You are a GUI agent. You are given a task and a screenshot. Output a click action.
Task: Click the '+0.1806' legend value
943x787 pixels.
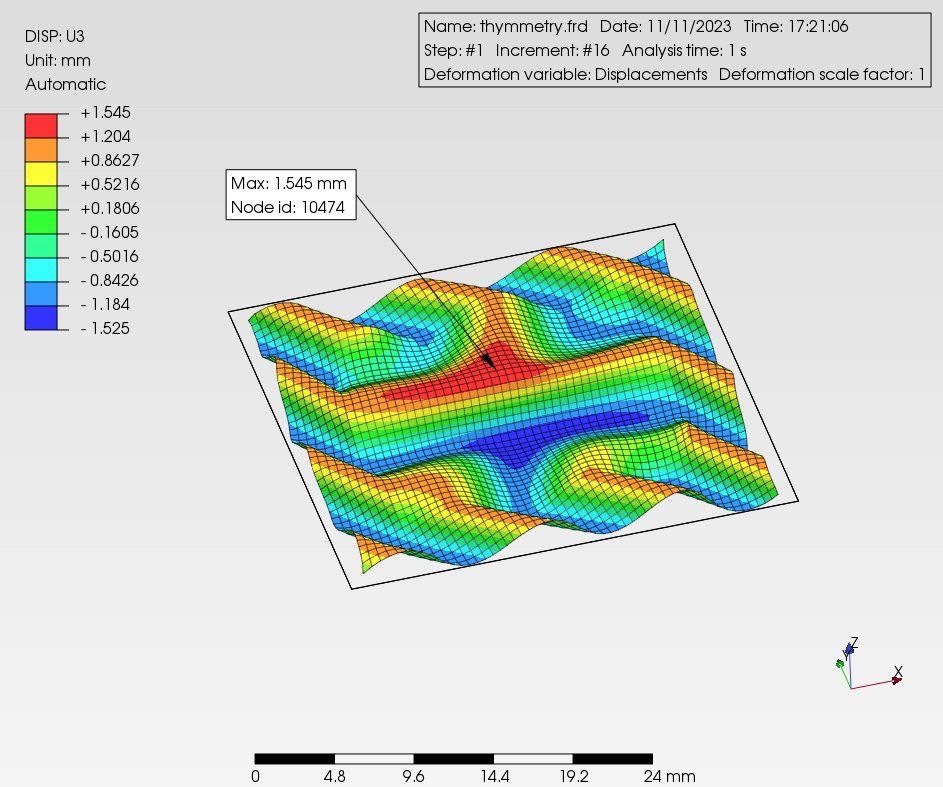pyautogui.click(x=110, y=208)
